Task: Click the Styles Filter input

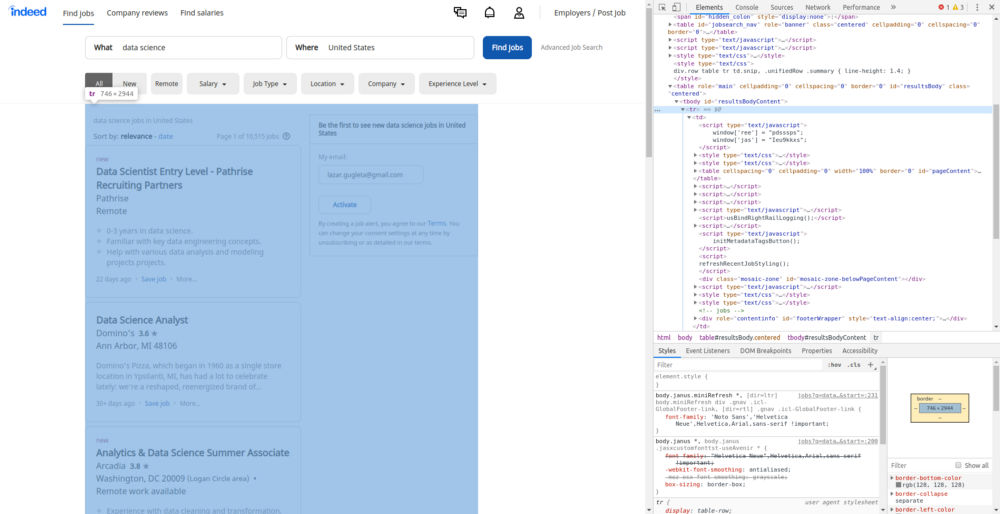Action: [739, 365]
